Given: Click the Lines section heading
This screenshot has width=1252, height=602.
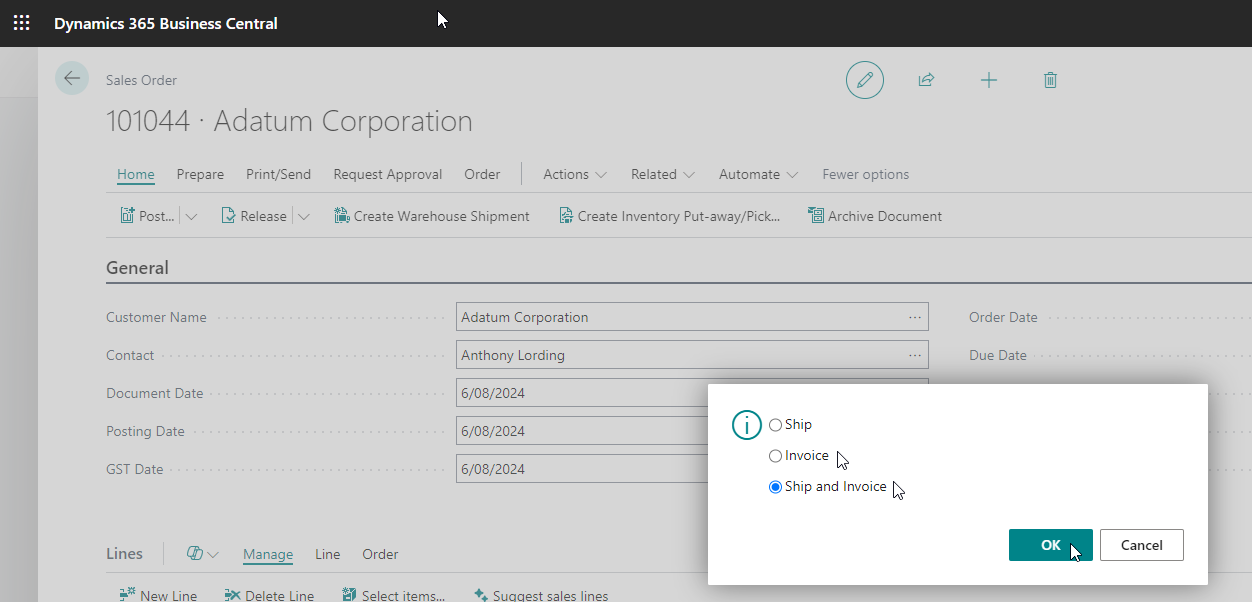Looking at the screenshot, I should pyautogui.click(x=124, y=554).
